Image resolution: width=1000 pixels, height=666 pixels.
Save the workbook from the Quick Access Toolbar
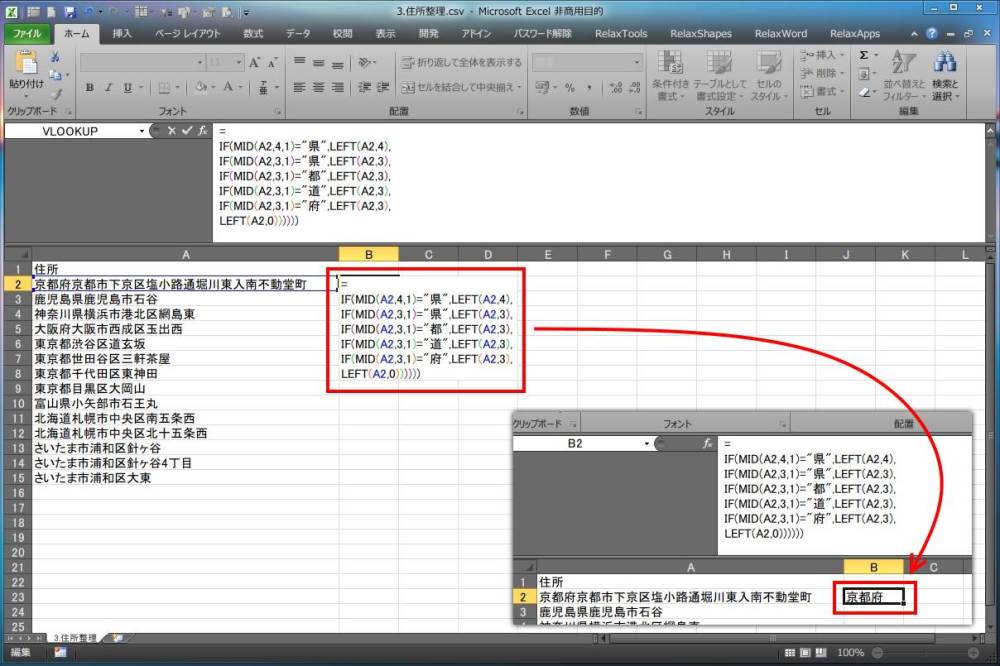click(x=70, y=11)
